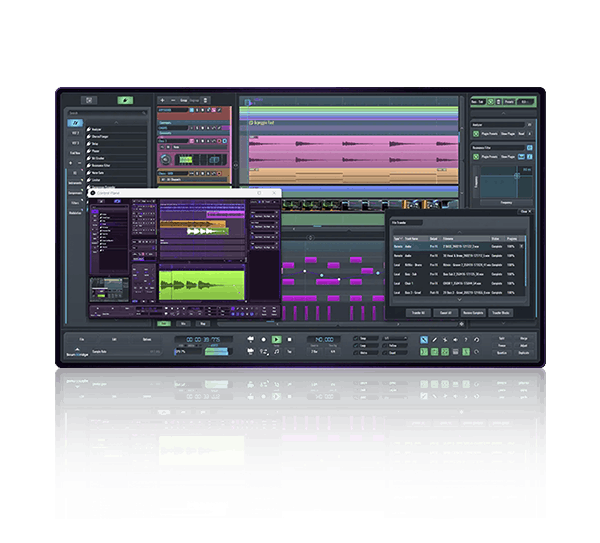Toggle the Snap button above the track headers

(184, 100)
